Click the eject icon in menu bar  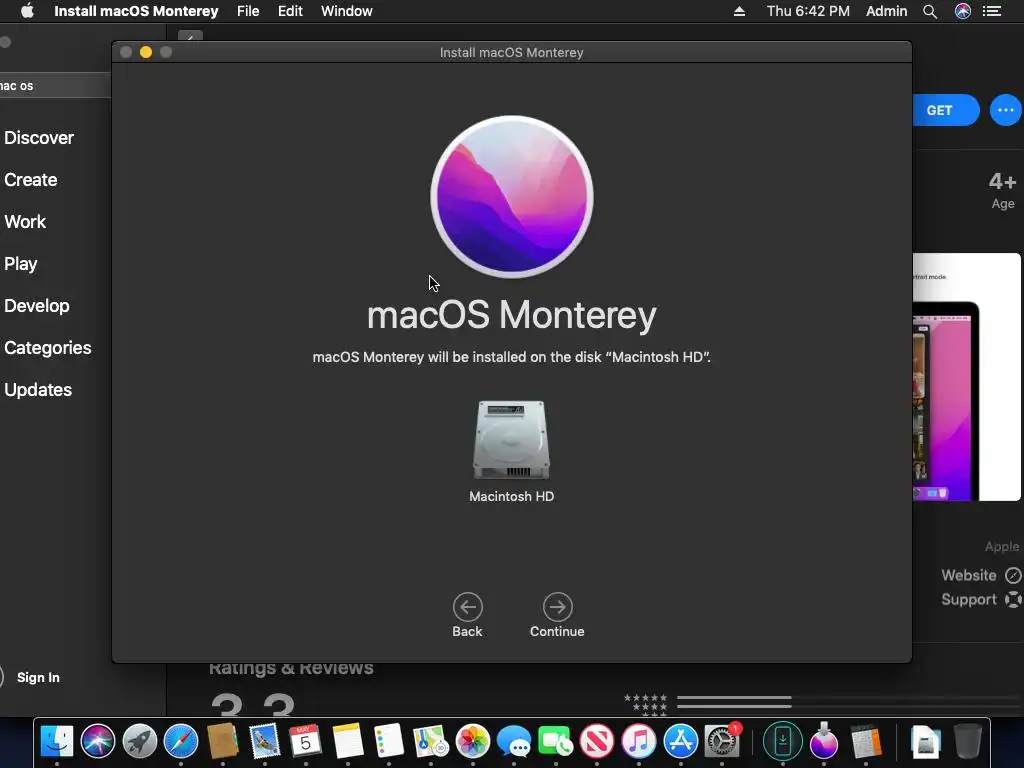(739, 11)
